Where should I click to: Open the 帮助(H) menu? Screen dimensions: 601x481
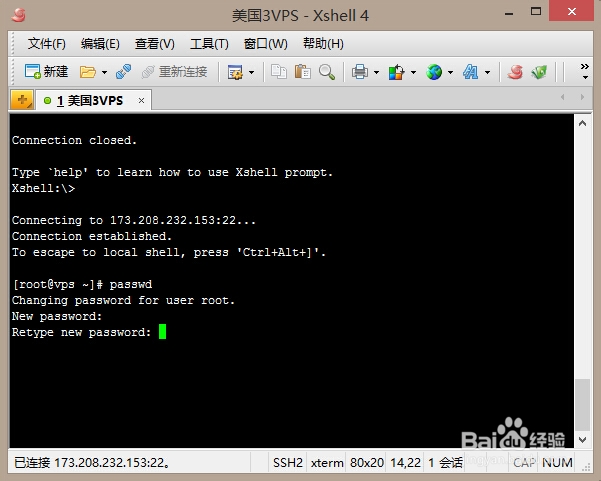(323, 44)
